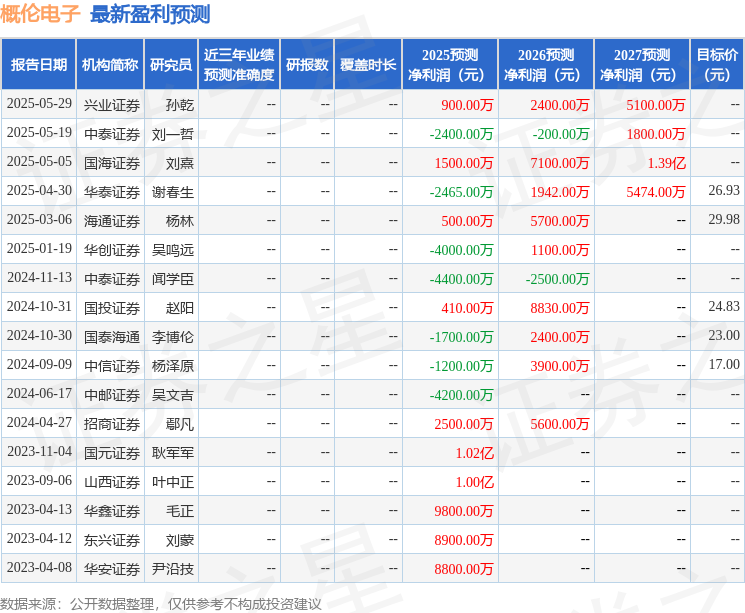Image resolution: width=745 pixels, height=613 pixels.
Task: Select 兴业证券 institution cell
Action: (112, 105)
